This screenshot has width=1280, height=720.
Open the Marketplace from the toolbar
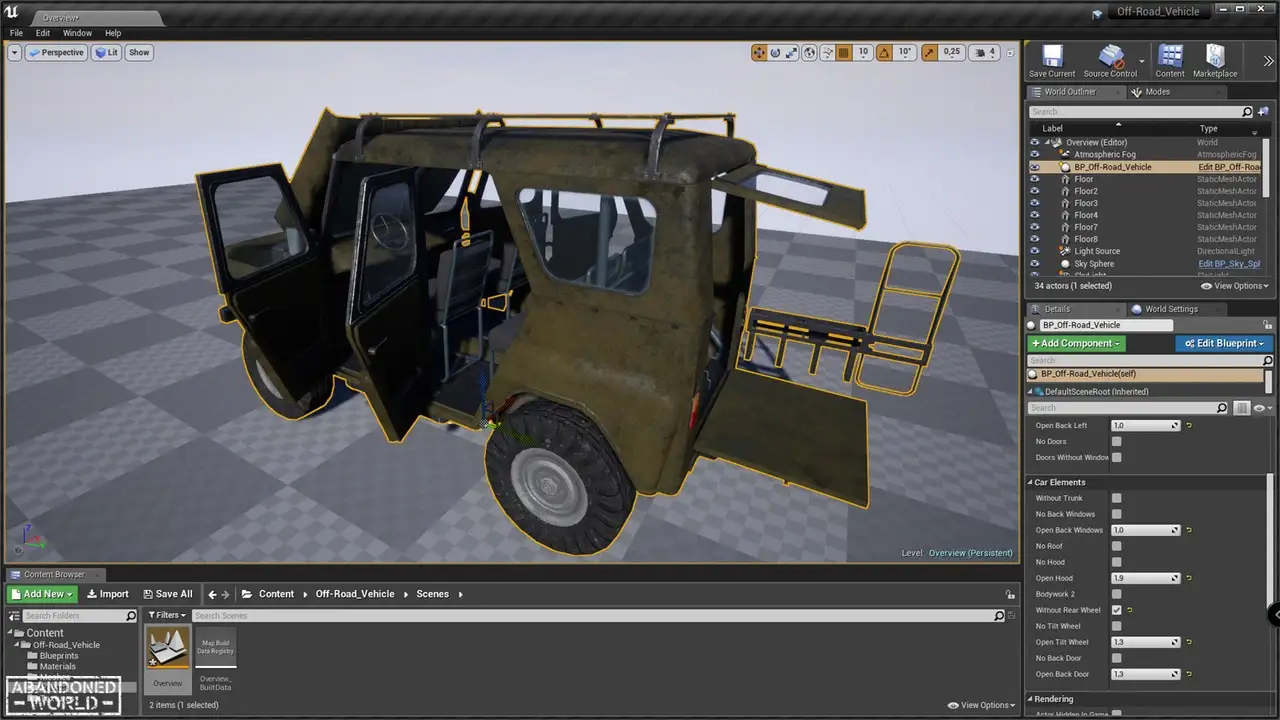(x=1215, y=58)
